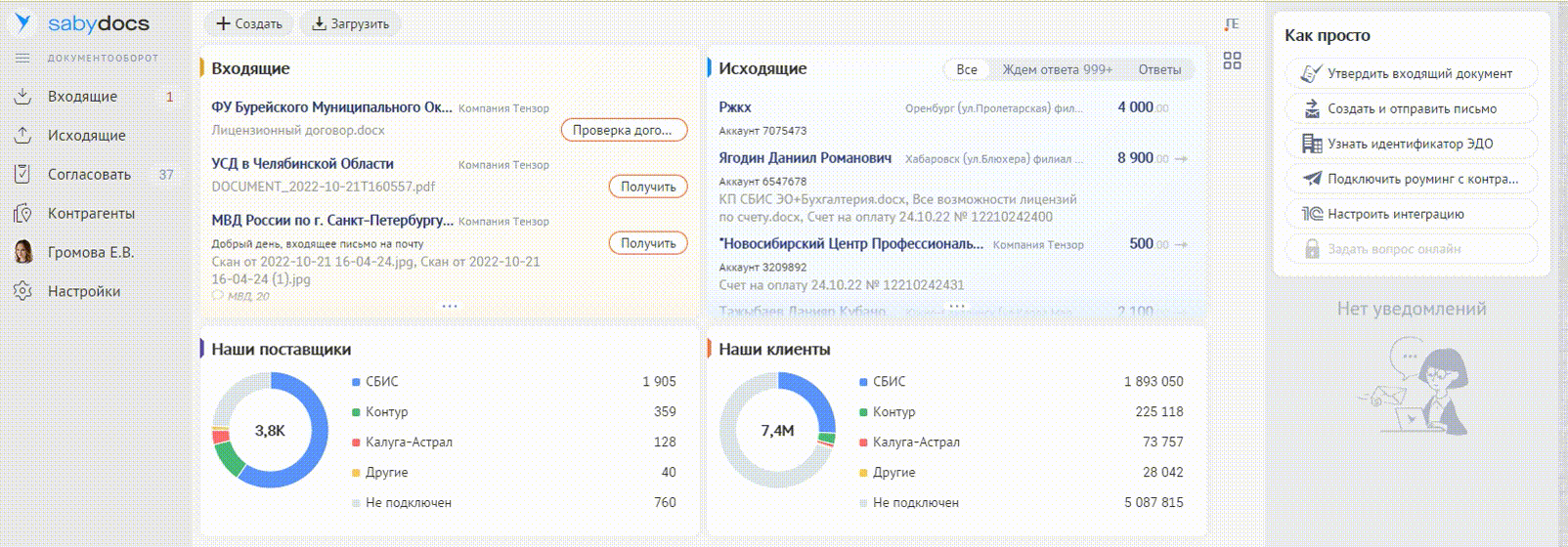Screen dimensions: 1568x547
Task: Click the Согласовать checklist icon
Action: coord(22,174)
